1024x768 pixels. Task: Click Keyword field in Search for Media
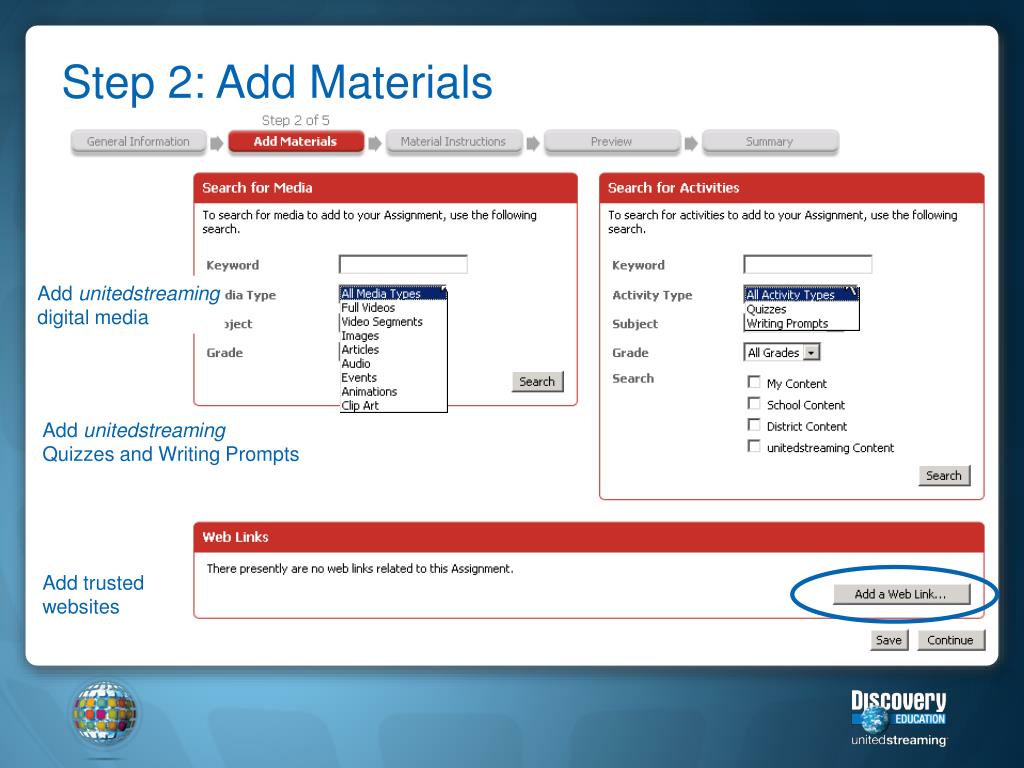(403, 264)
